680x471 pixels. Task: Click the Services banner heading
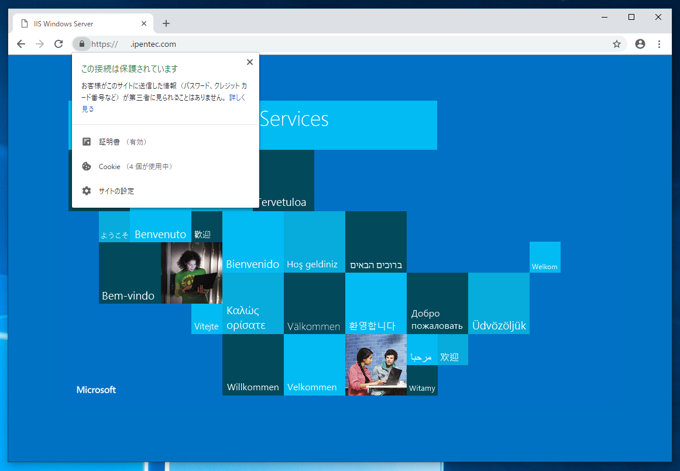tap(294, 119)
